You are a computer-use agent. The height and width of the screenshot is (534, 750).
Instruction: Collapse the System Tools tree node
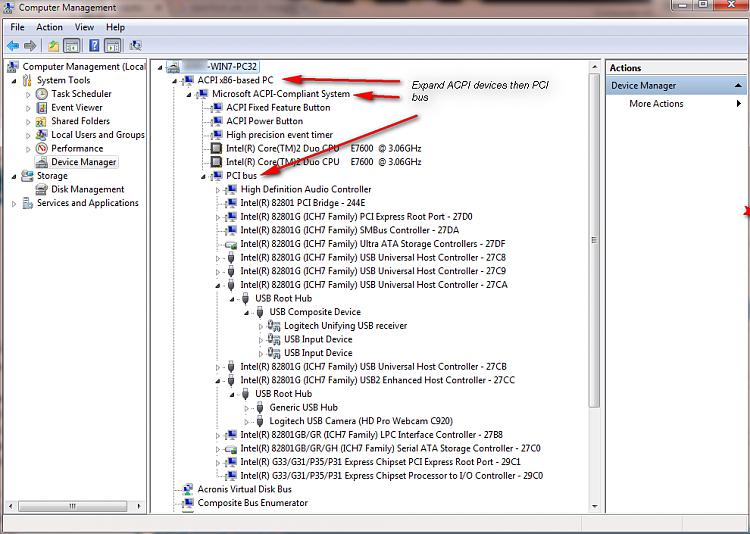click(14, 81)
